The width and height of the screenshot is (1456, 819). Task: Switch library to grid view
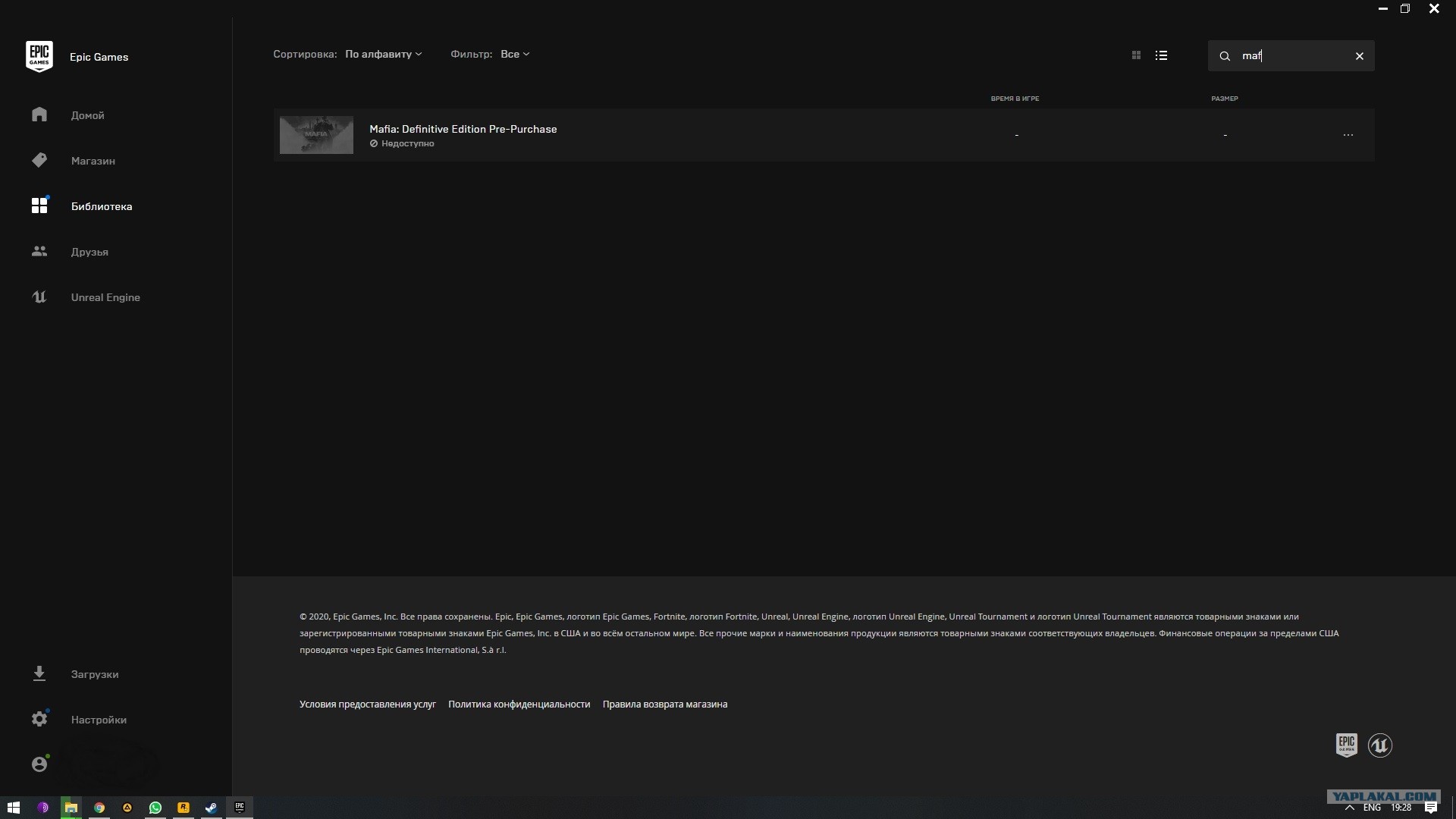click(1136, 55)
